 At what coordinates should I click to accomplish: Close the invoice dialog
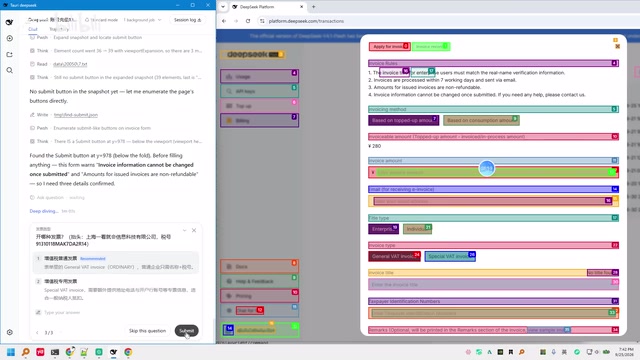pos(618,47)
